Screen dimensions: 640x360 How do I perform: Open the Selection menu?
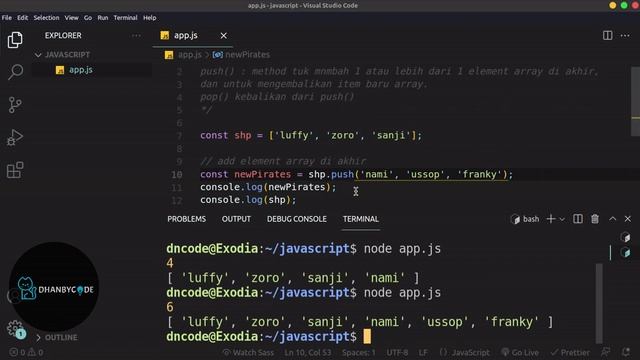[46, 18]
